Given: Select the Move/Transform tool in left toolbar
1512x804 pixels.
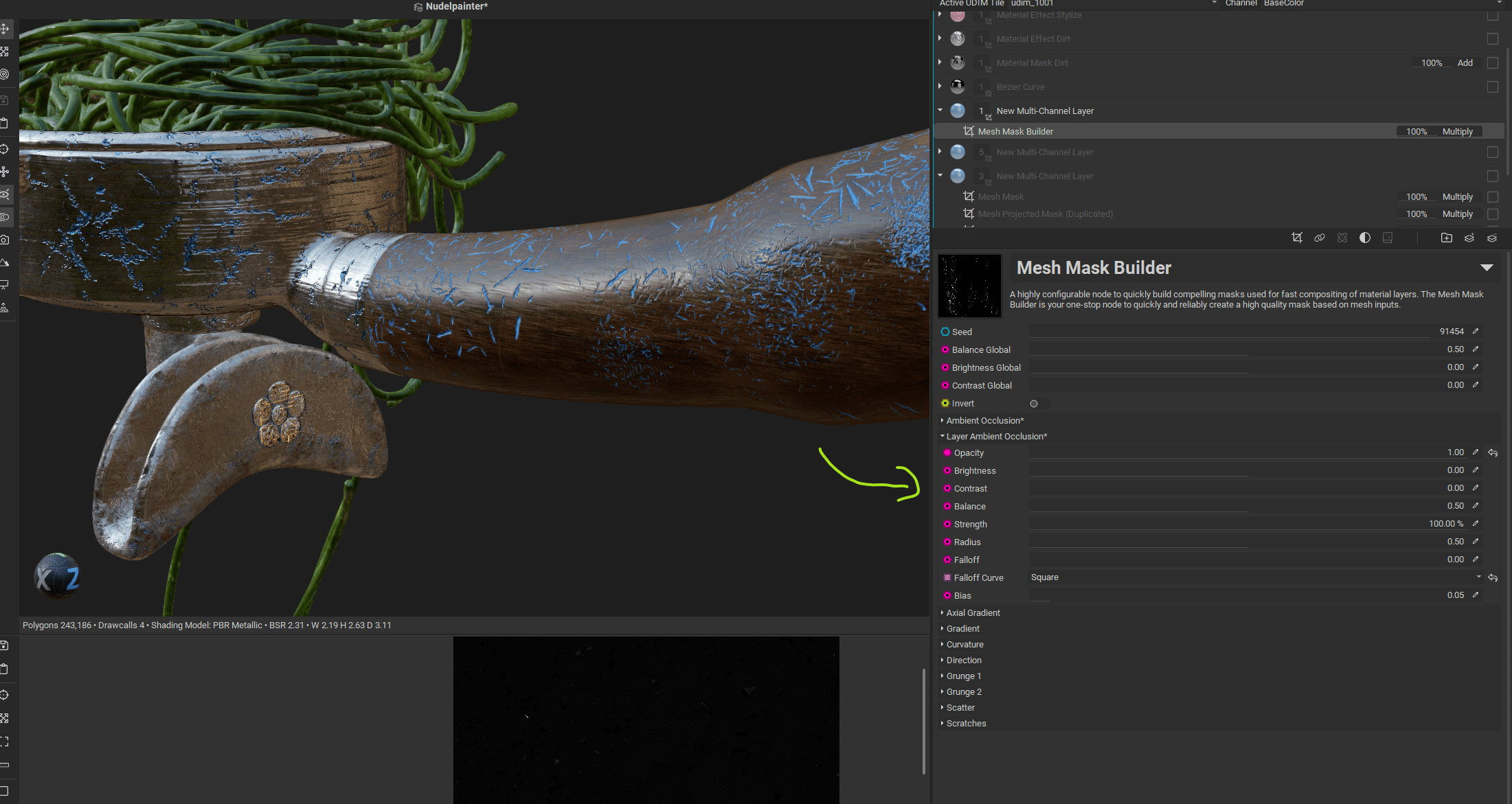Looking at the screenshot, I should click(5, 29).
